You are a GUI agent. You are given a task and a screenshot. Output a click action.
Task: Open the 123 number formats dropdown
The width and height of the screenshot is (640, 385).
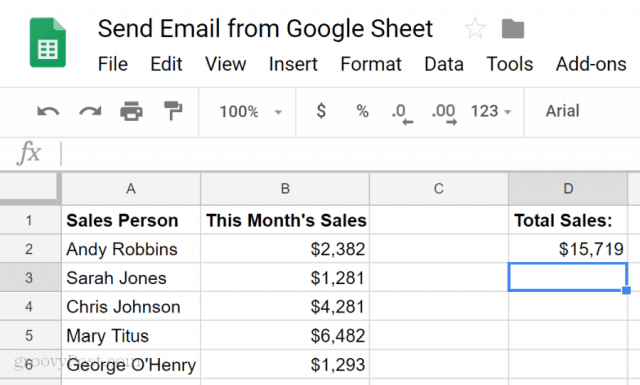point(491,111)
